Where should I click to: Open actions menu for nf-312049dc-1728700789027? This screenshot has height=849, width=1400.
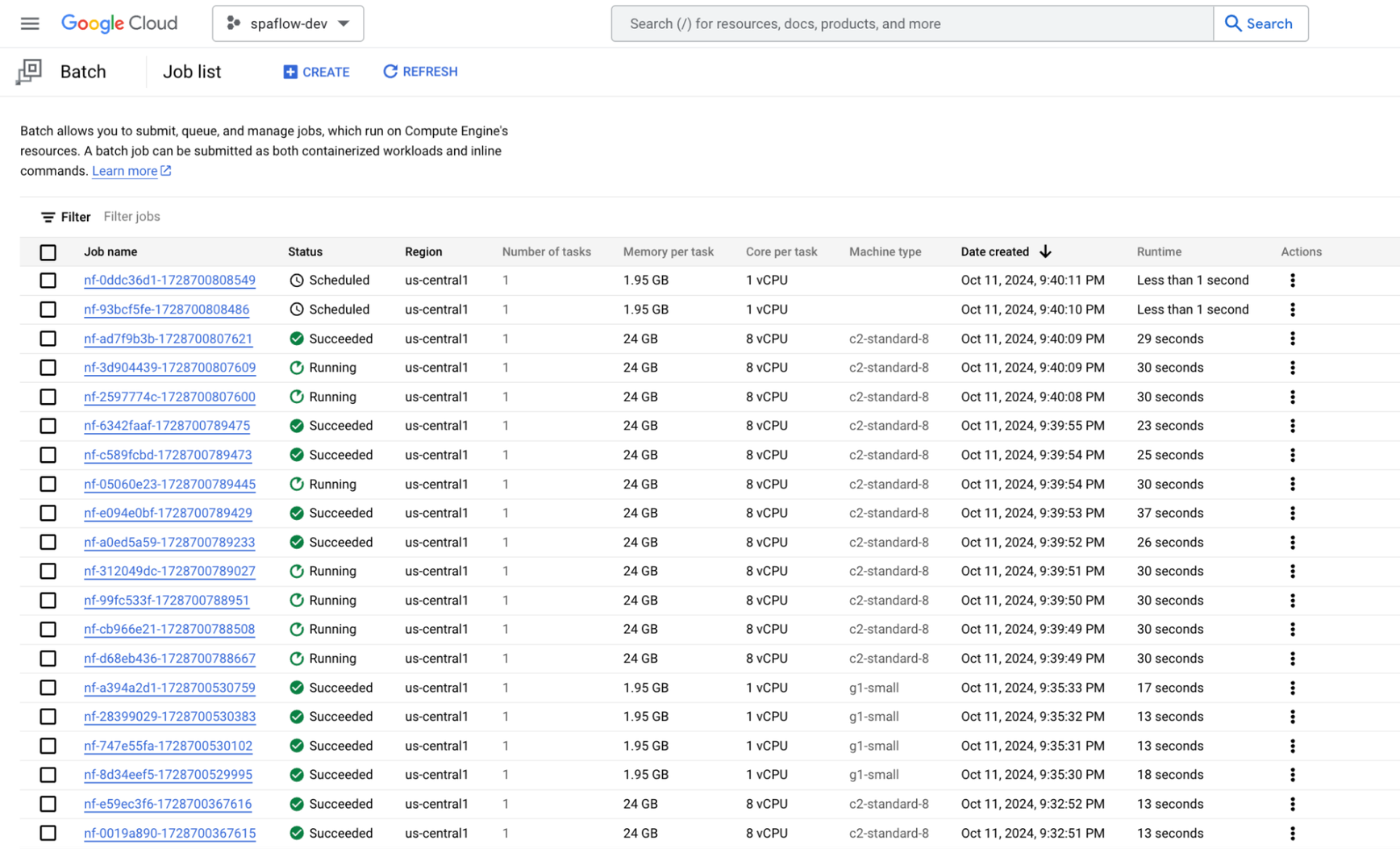pyautogui.click(x=1293, y=571)
